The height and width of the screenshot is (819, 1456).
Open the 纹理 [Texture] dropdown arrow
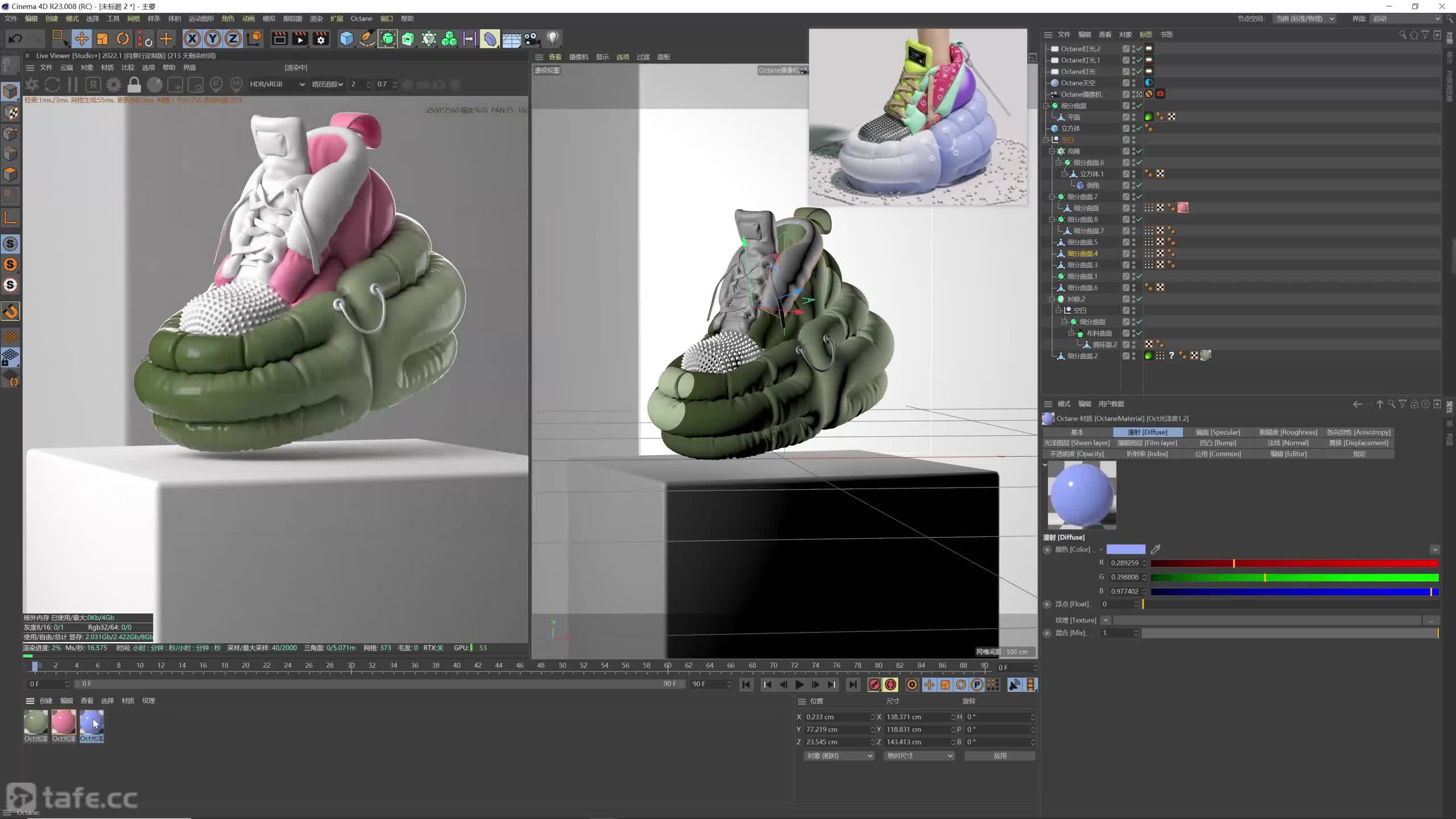1105,620
